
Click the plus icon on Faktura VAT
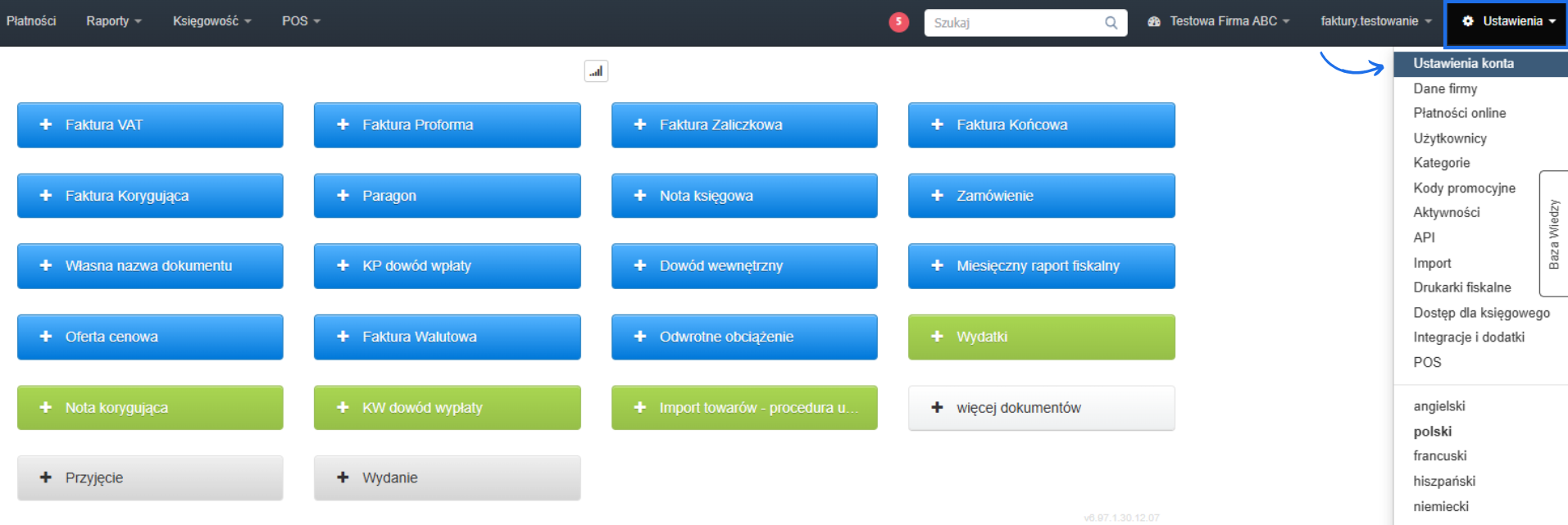coord(46,124)
